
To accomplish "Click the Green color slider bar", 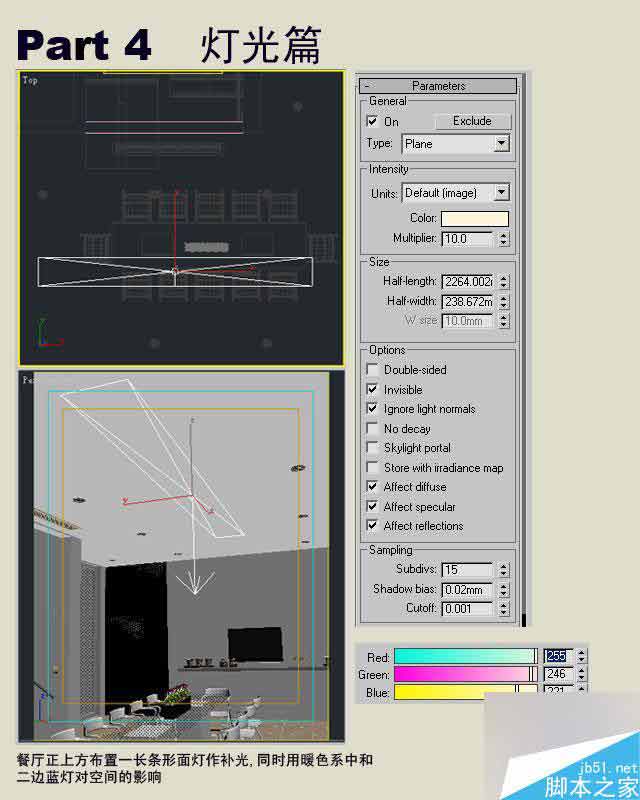I will (466, 674).
